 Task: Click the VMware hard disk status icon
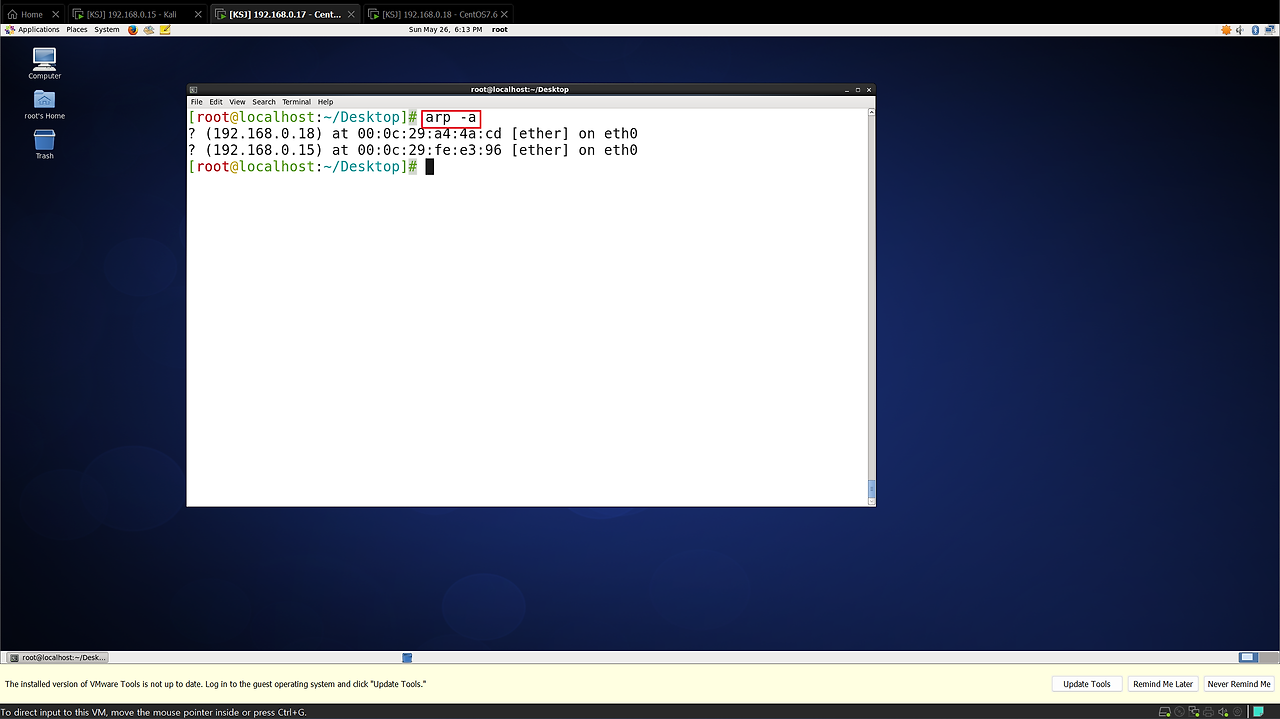(1165, 712)
